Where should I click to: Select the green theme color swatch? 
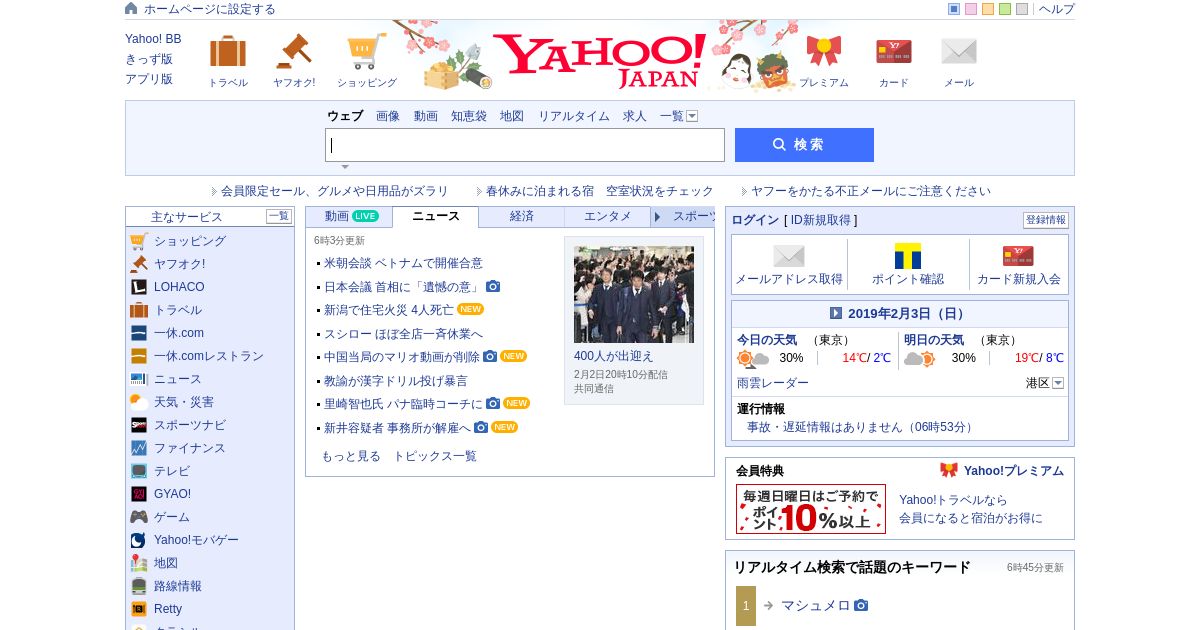point(1005,9)
